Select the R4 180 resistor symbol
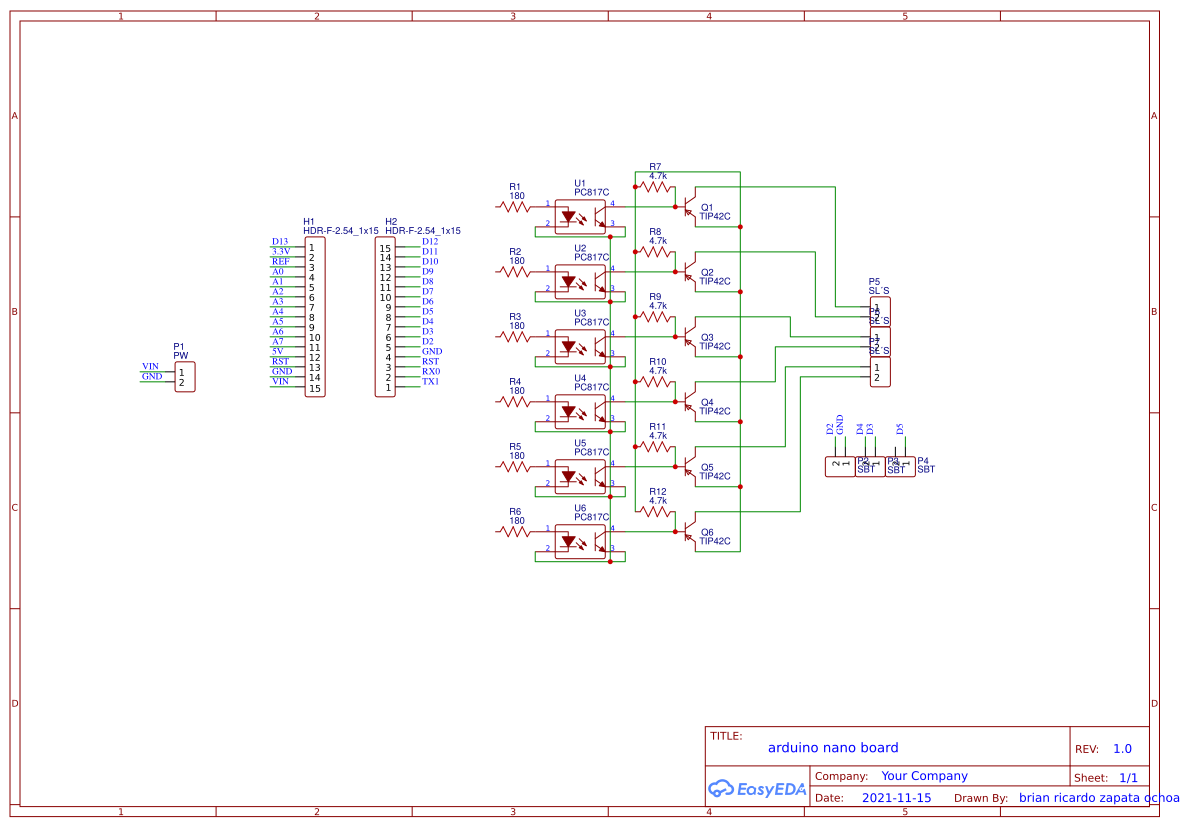This screenshot has width=1190, height=827. coord(514,401)
